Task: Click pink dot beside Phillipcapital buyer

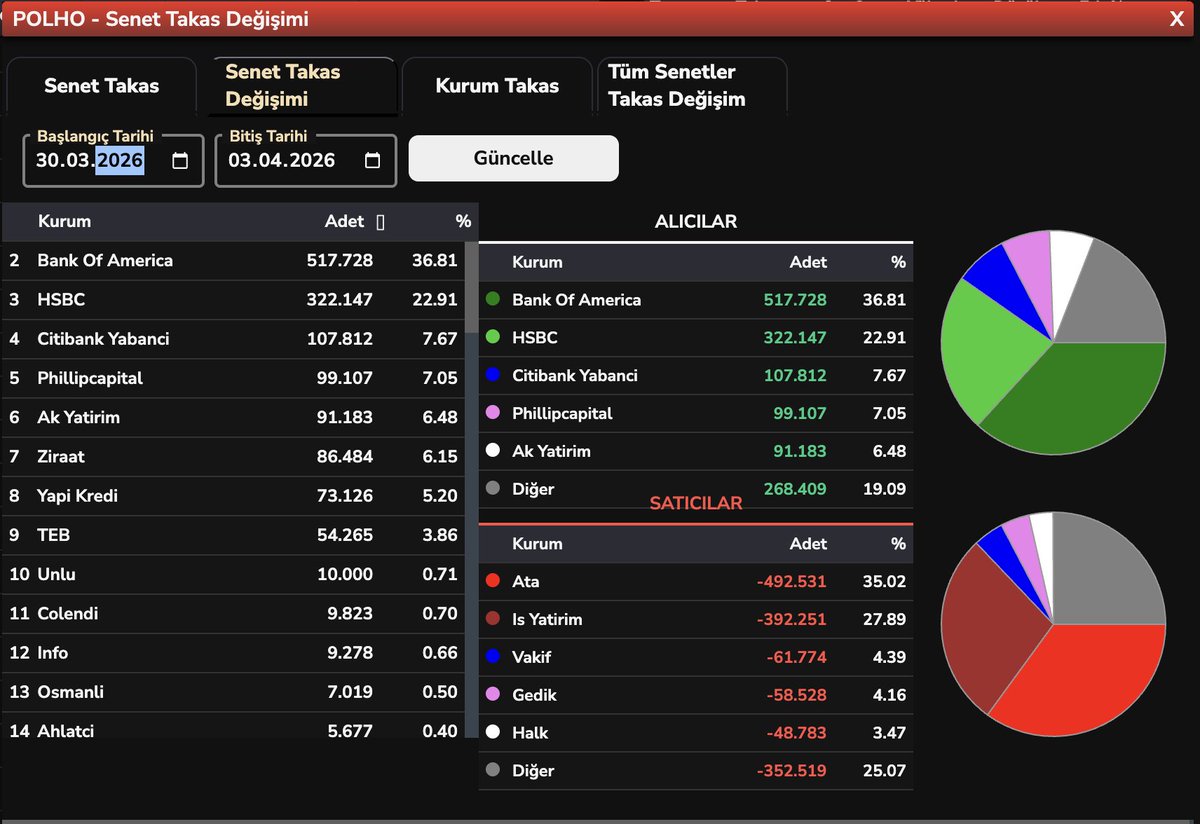Action: (x=492, y=413)
